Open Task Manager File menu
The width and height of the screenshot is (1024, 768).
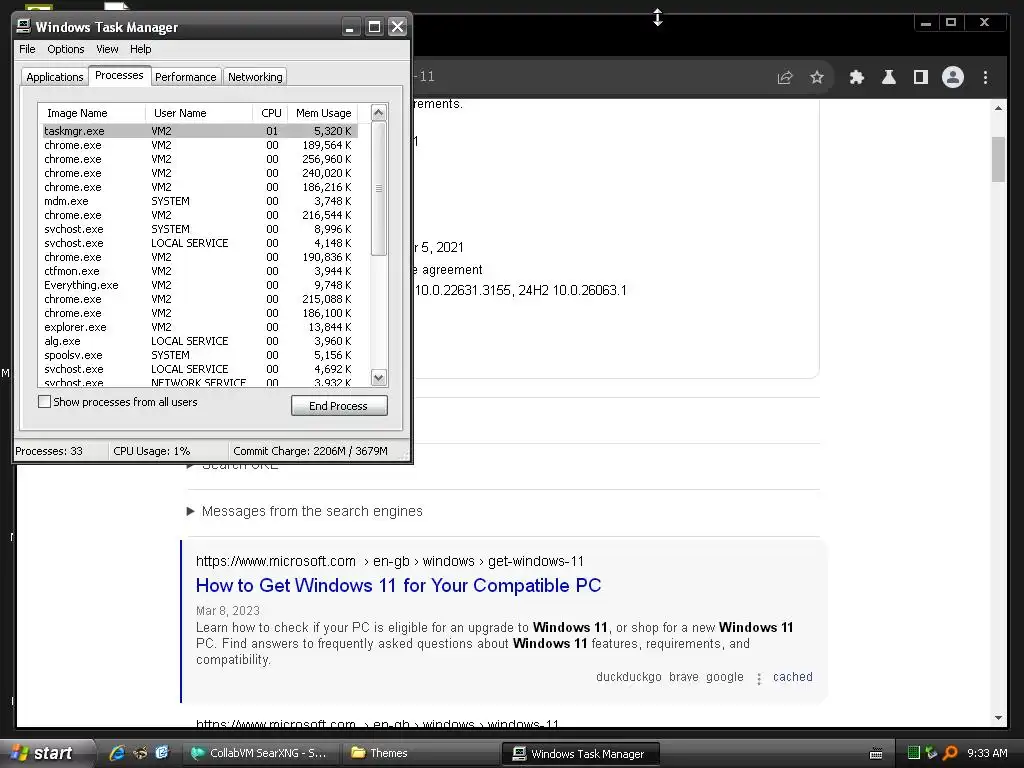(x=27, y=49)
